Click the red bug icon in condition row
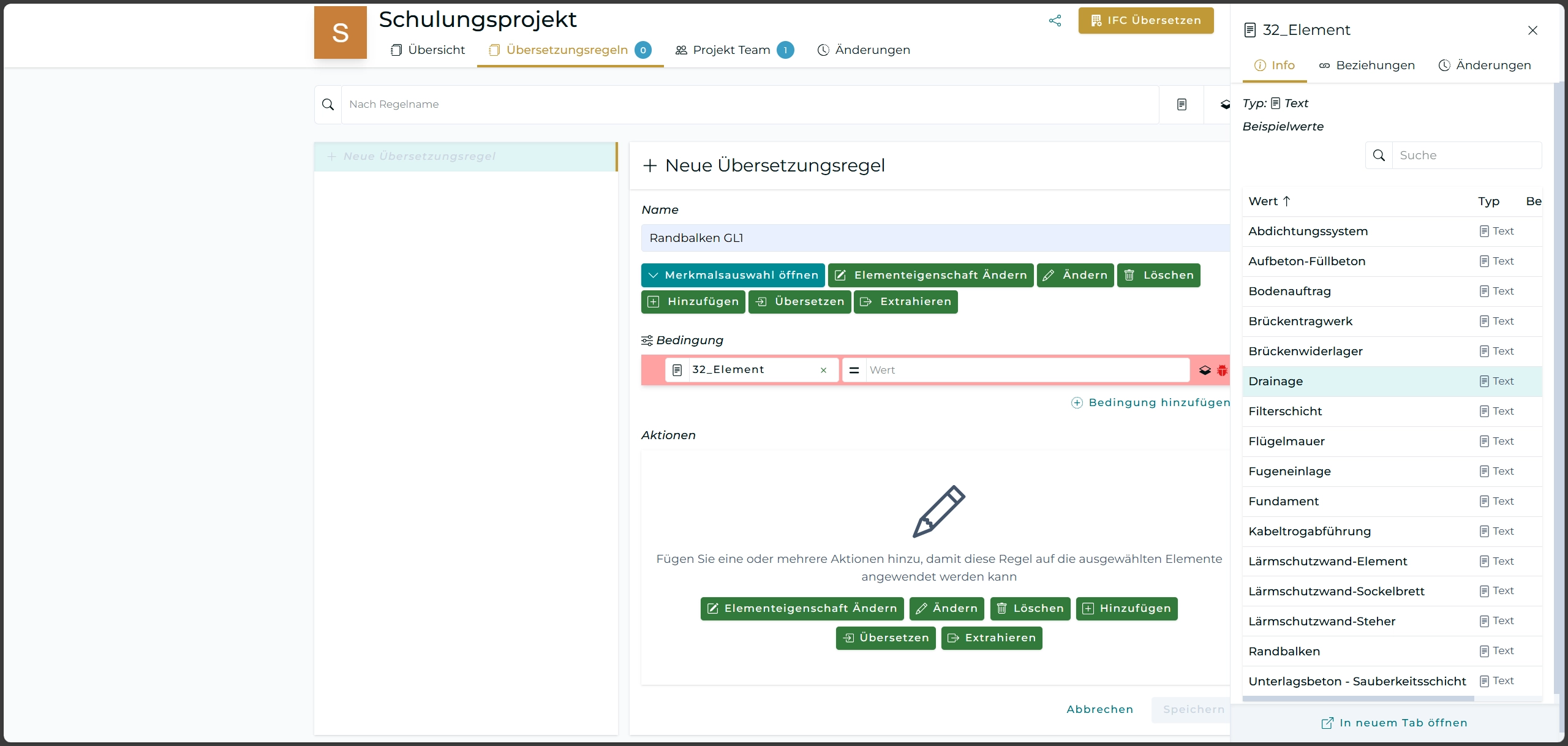 1222,370
